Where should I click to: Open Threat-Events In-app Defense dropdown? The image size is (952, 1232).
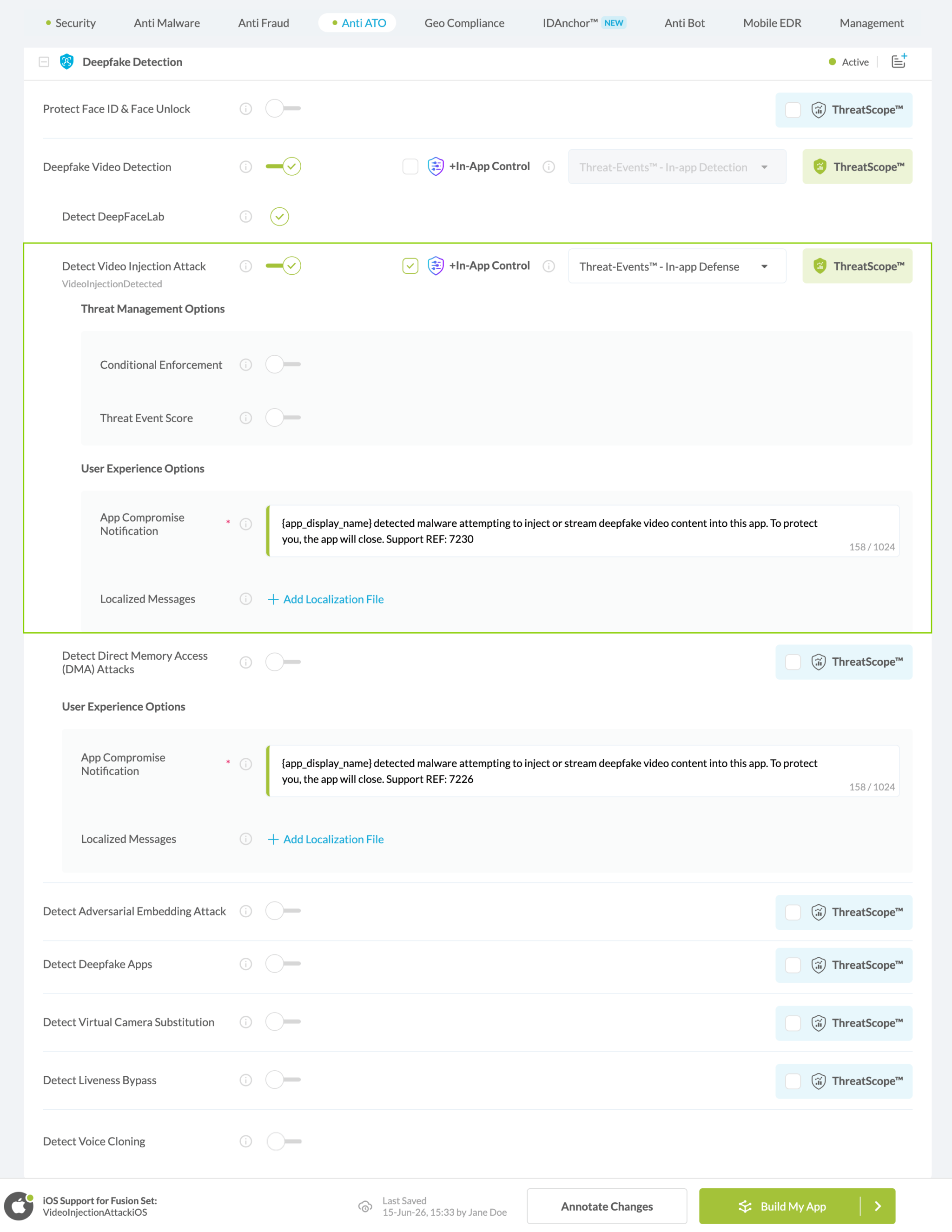click(x=677, y=266)
